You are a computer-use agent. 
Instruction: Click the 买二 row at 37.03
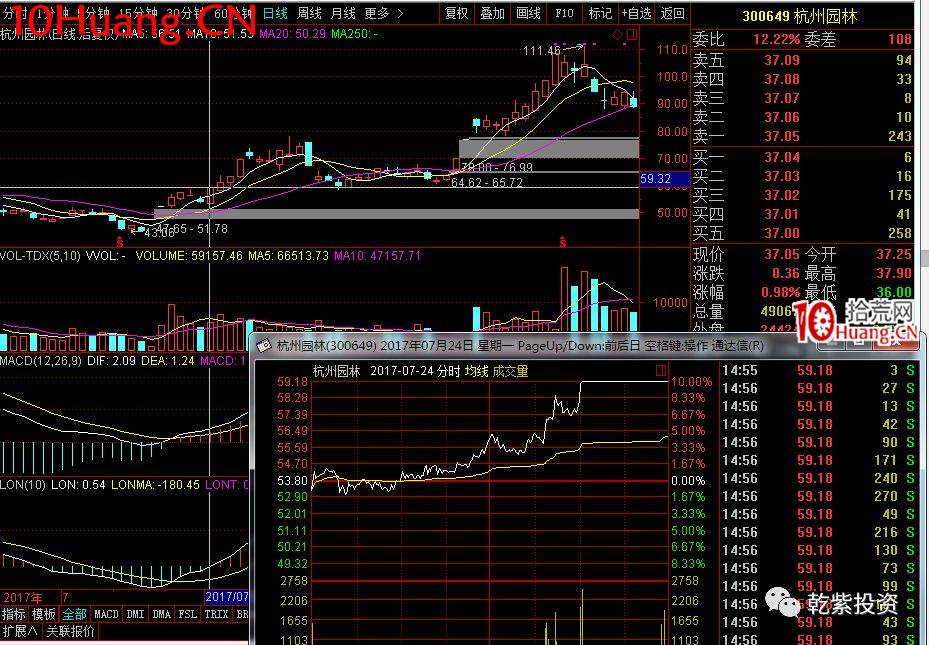click(x=802, y=176)
